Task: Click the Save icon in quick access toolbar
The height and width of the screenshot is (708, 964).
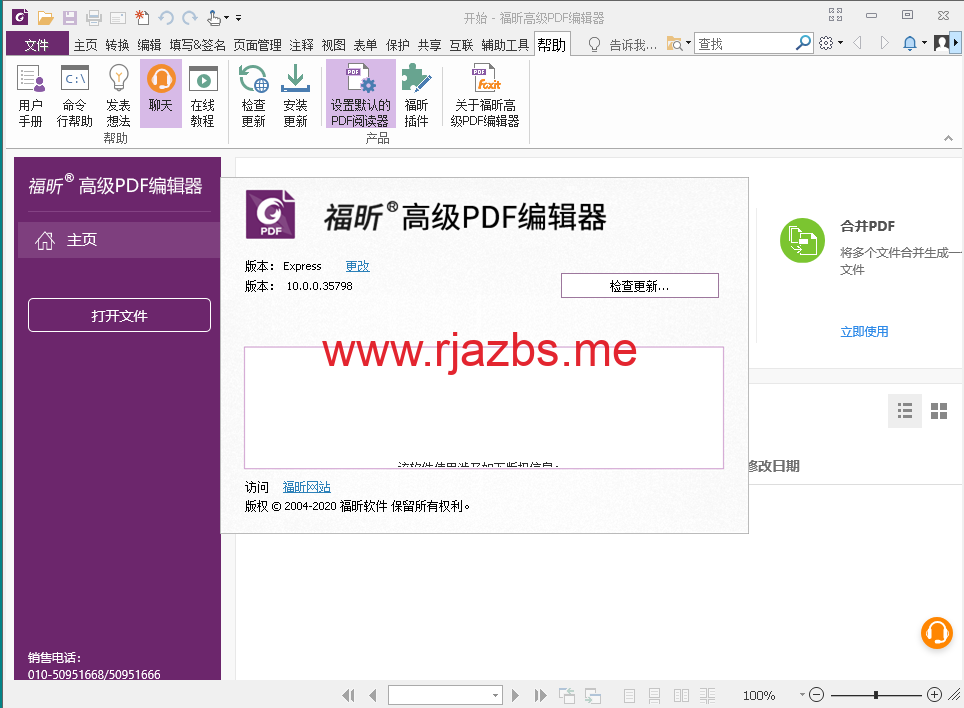Action: [x=69, y=18]
